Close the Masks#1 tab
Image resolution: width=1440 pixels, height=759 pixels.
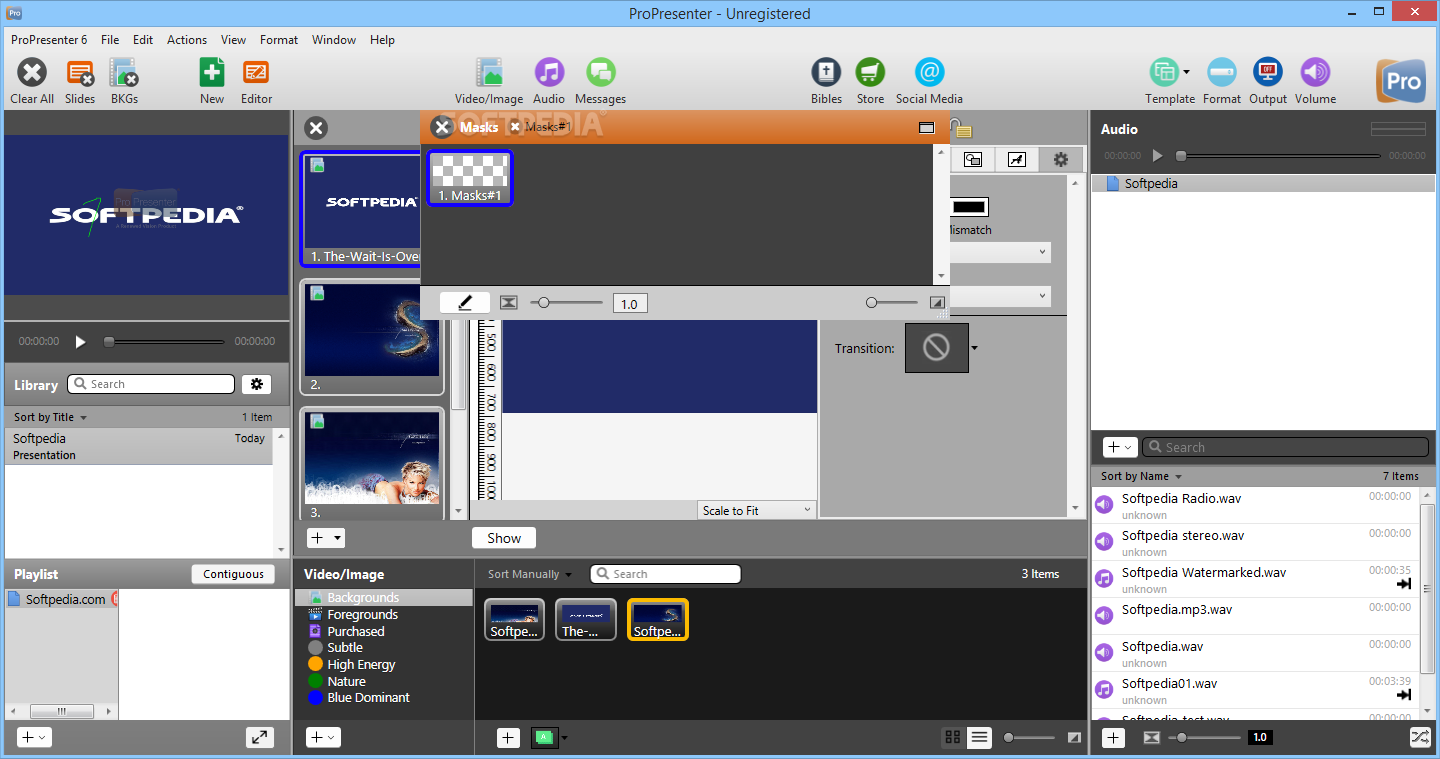click(x=515, y=127)
